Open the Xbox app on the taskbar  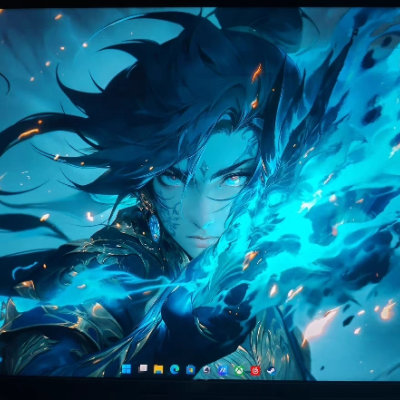click(x=239, y=370)
